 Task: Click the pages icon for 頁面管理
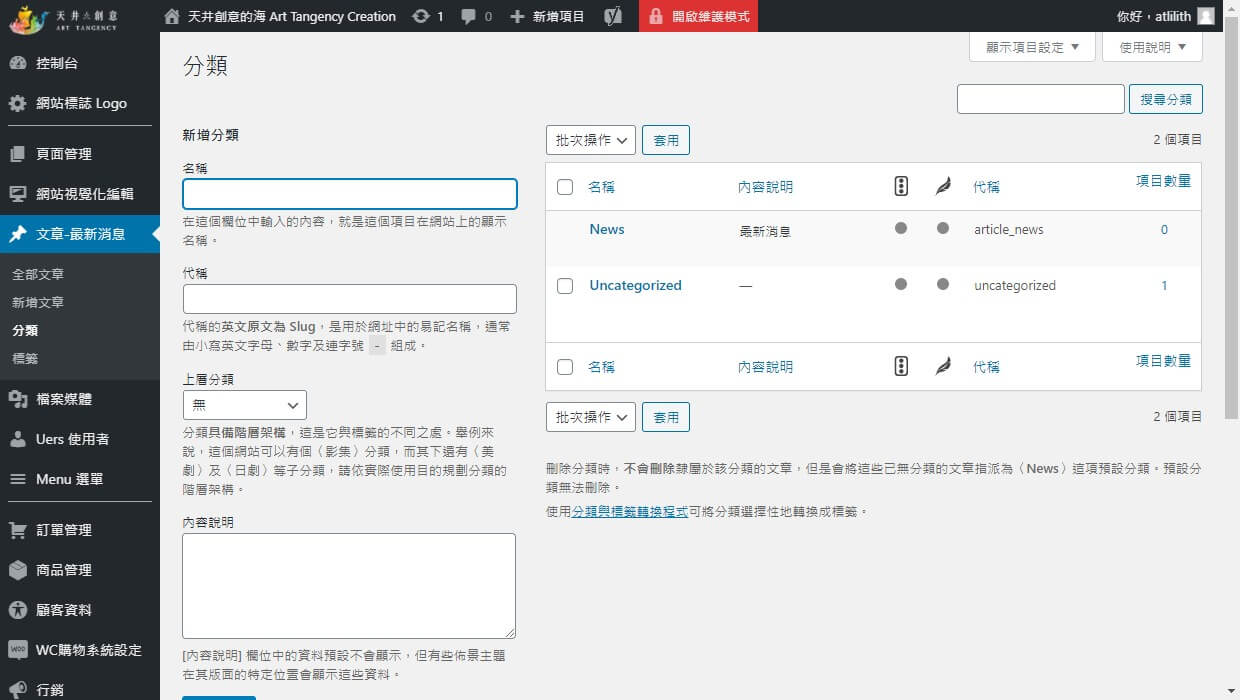tap(17, 154)
